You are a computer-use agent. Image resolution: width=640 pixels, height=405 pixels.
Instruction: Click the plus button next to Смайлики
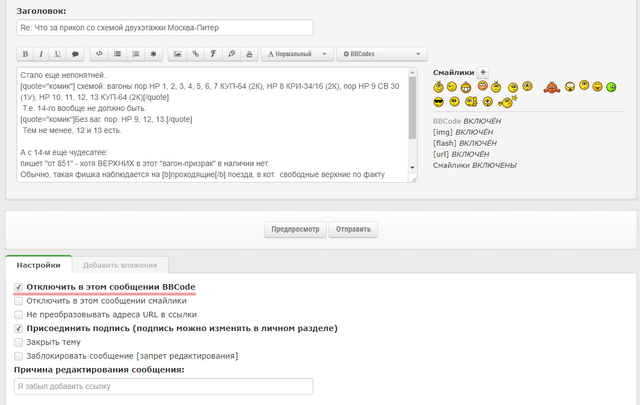(x=484, y=73)
